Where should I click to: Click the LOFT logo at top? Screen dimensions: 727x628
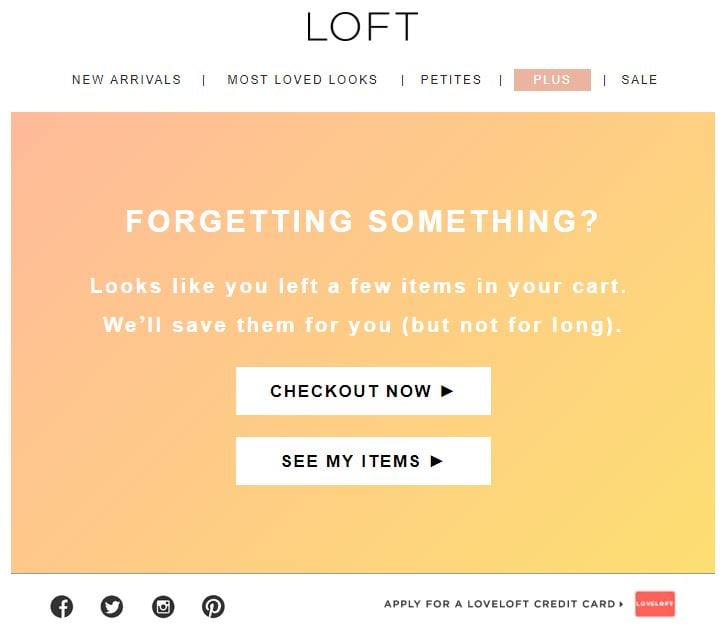tap(363, 26)
